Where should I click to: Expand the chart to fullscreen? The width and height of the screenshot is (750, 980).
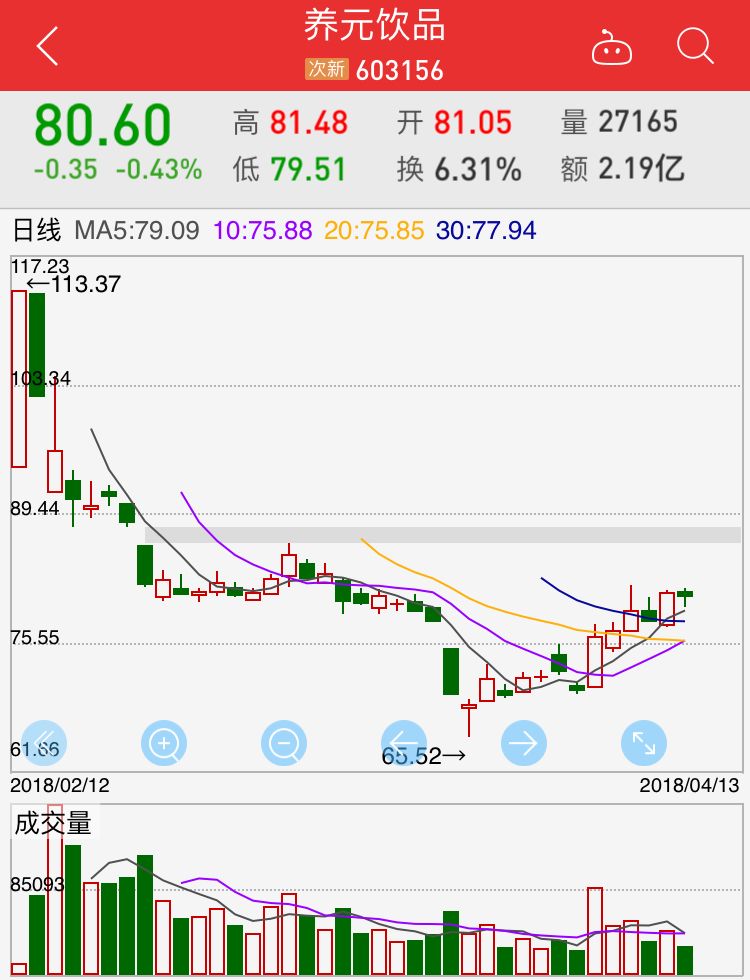point(644,743)
